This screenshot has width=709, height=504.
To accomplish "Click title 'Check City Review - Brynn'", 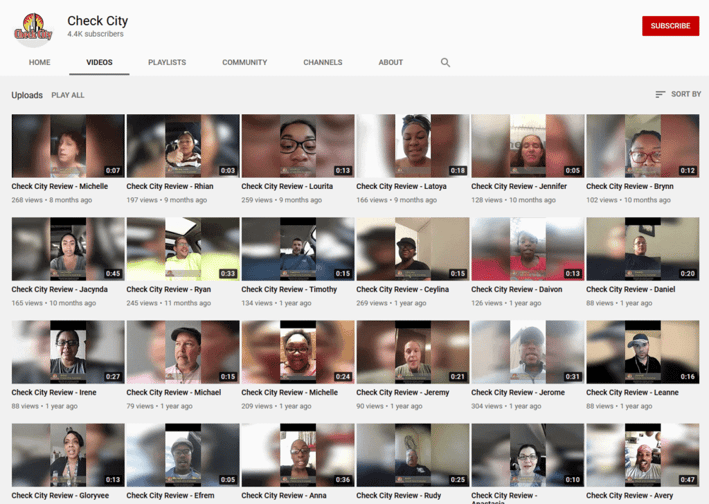I will (629, 186).
